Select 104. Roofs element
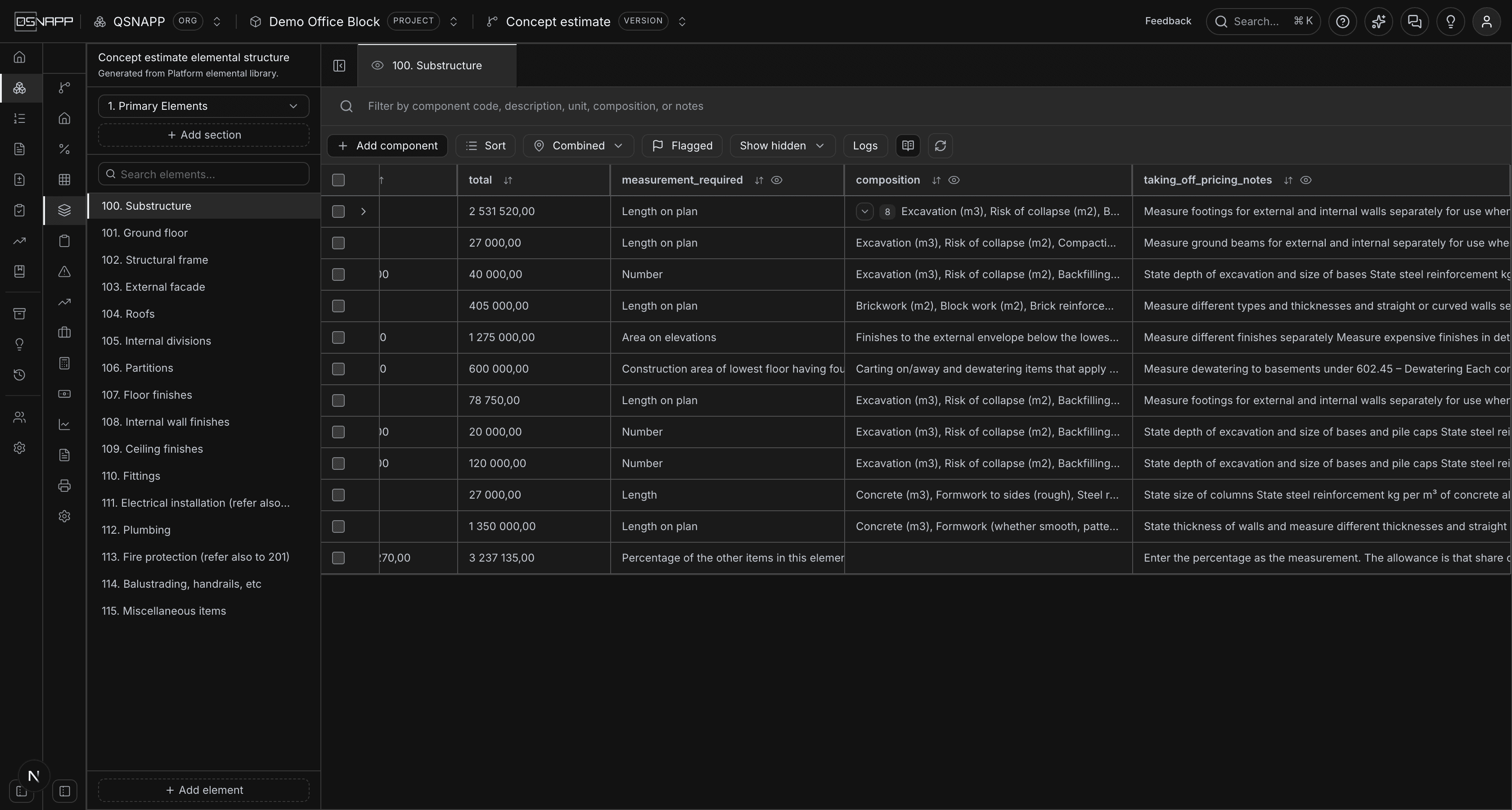 [x=204, y=314]
